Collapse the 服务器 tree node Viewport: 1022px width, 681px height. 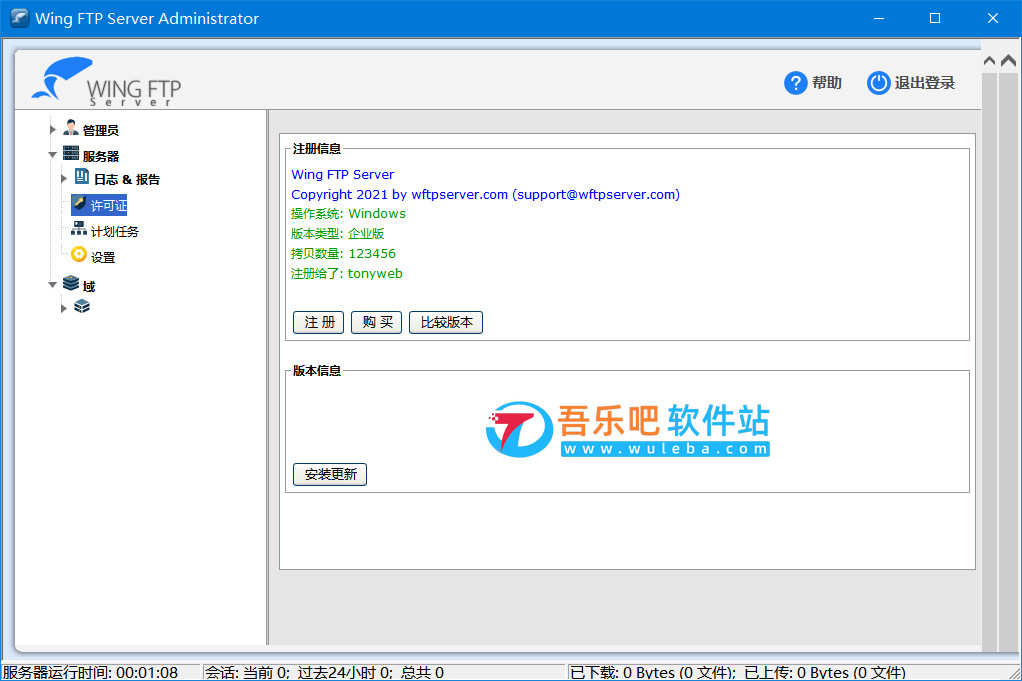[x=53, y=155]
